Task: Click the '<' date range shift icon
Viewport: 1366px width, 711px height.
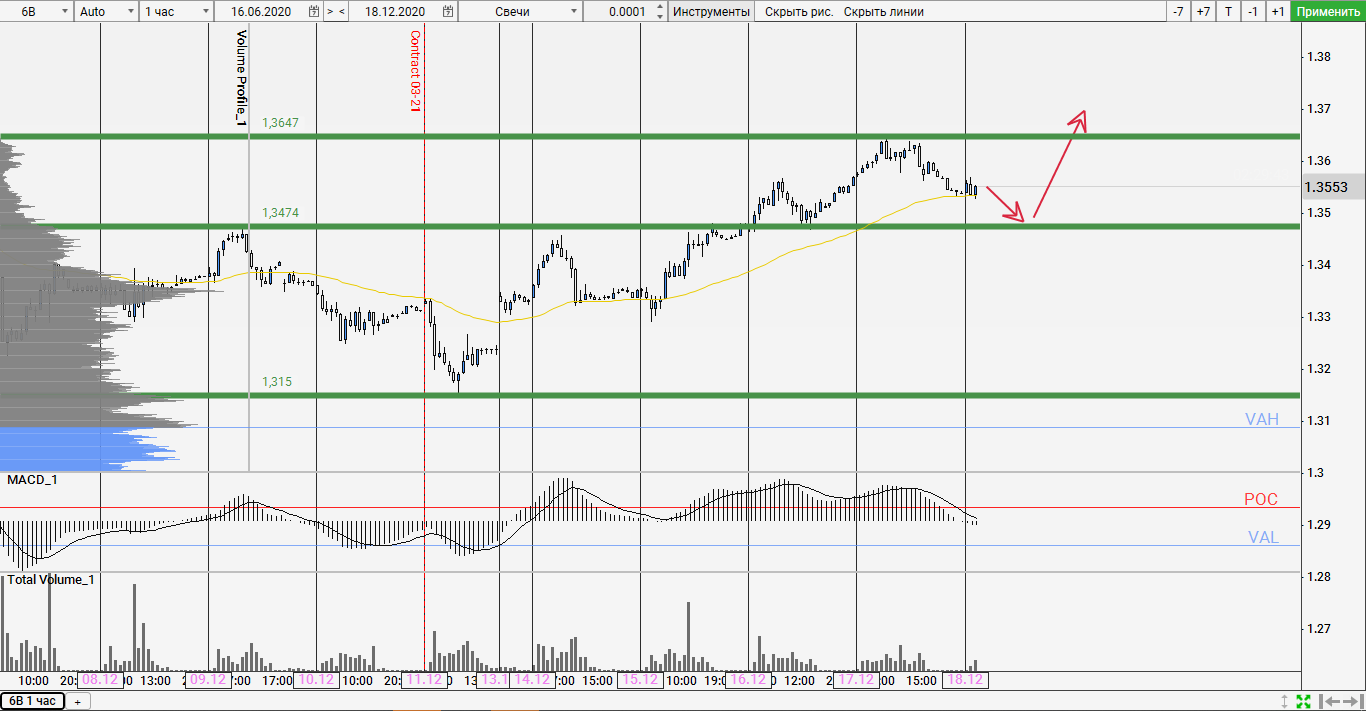Action: [343, 12]
